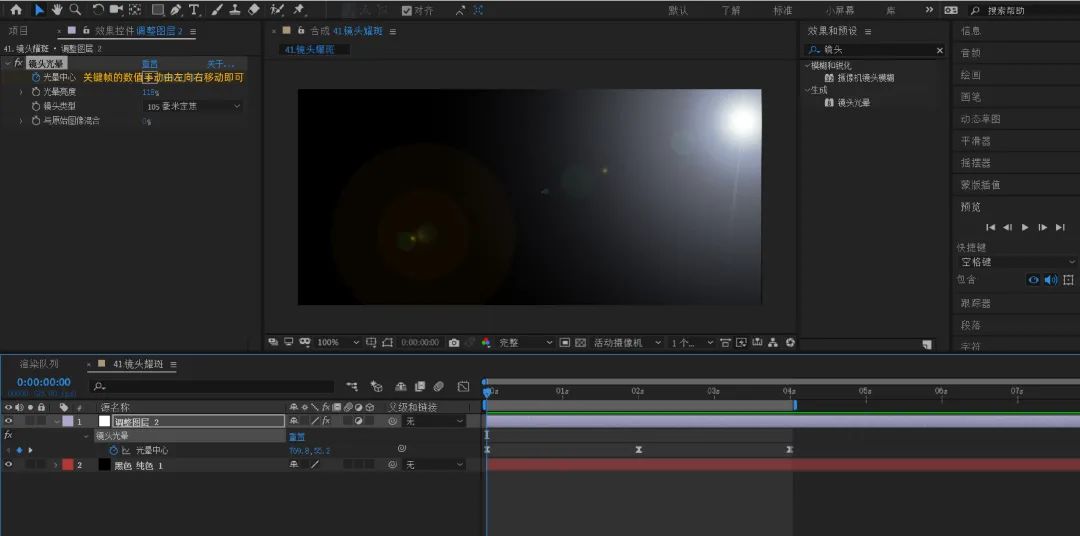The height and width of the screenshot is (536, 1080).
Task: Select the Brush tool
Action: 217,10
